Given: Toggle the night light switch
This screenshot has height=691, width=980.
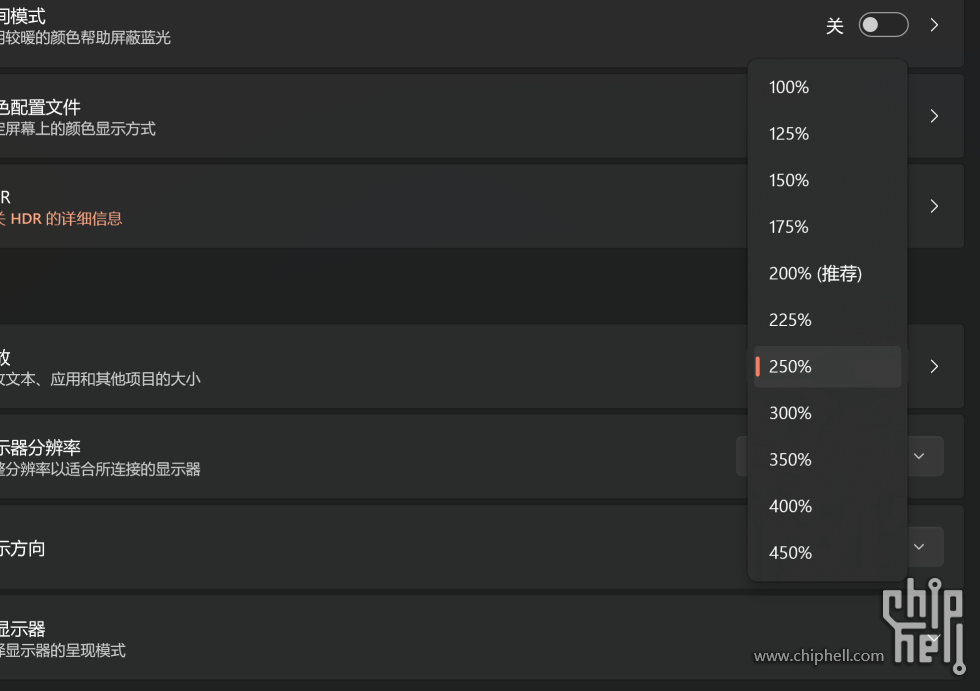Looking at the screenshot, I should point(883,25).
